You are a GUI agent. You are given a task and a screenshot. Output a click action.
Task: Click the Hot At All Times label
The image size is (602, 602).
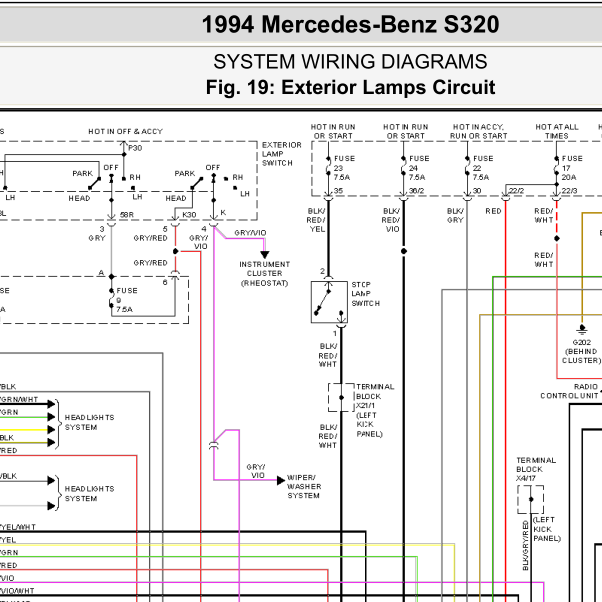(557, 131)
